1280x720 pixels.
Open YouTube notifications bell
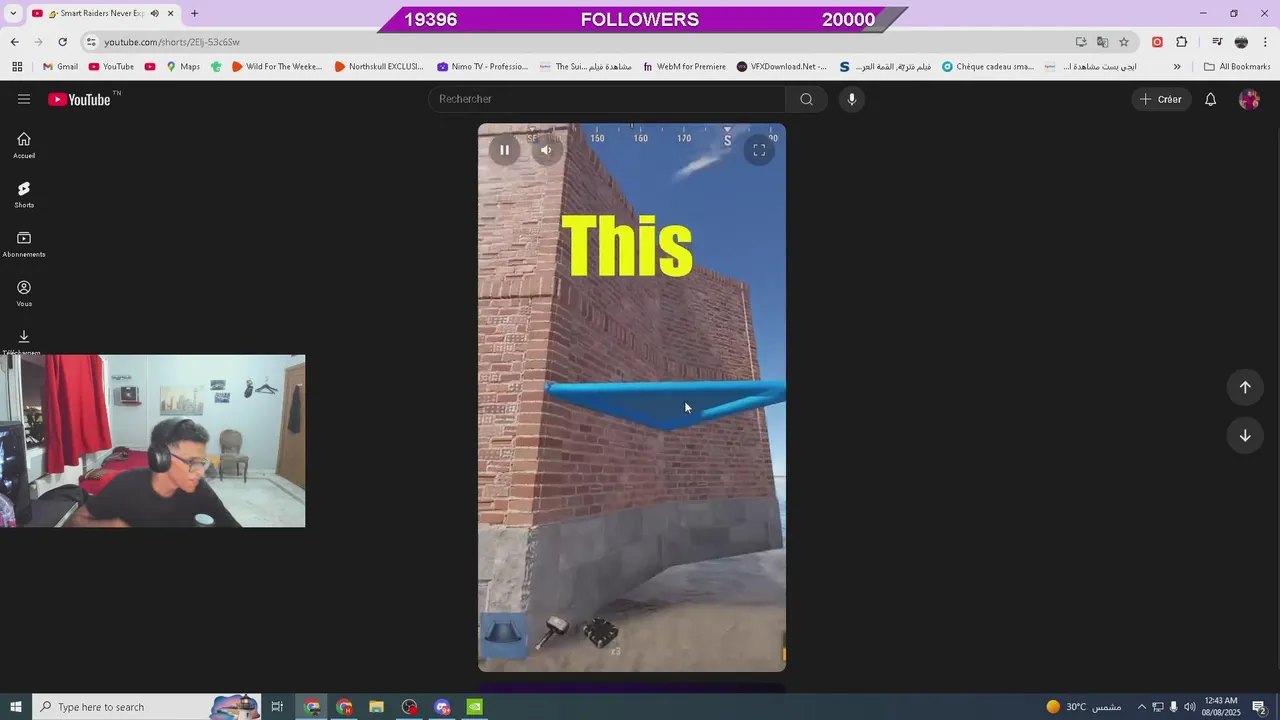(x=1210, y=99)
